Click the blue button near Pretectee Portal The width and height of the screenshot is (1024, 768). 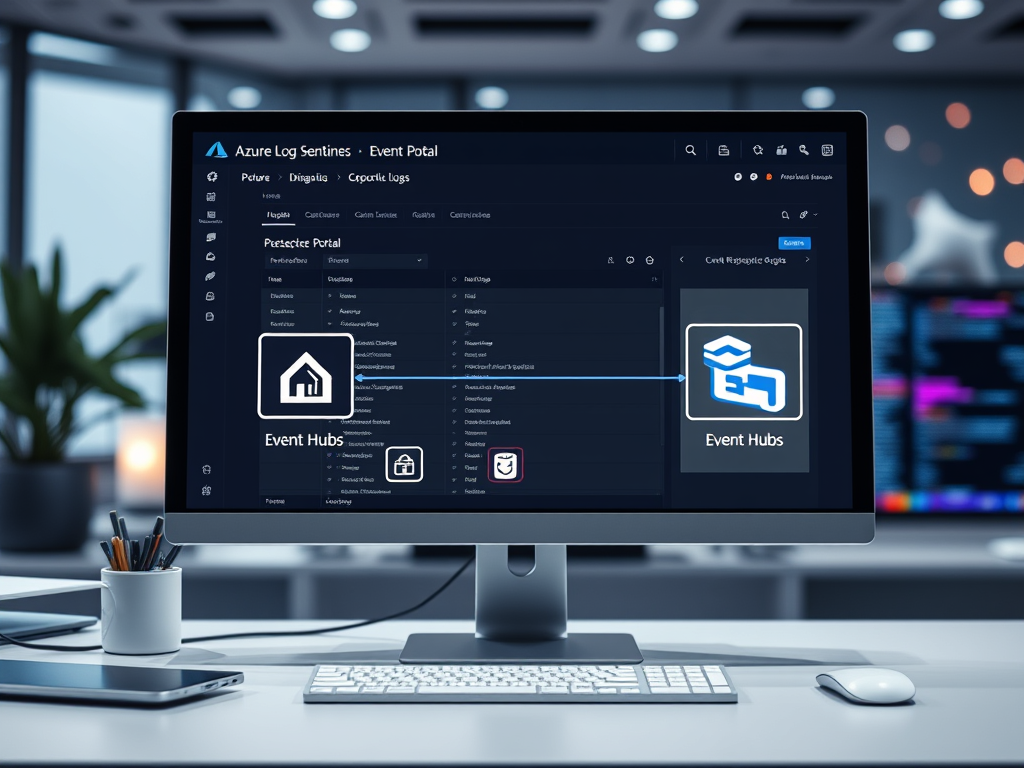794,243
